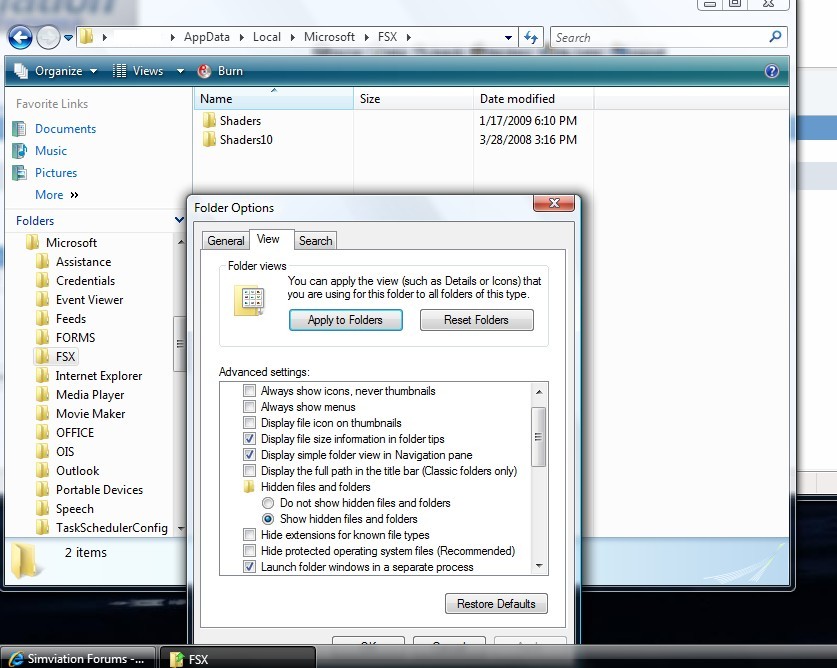This screenshot has width=837, height=668.
Task: Open the Views dropdown arrow
Action: [180, 71]
